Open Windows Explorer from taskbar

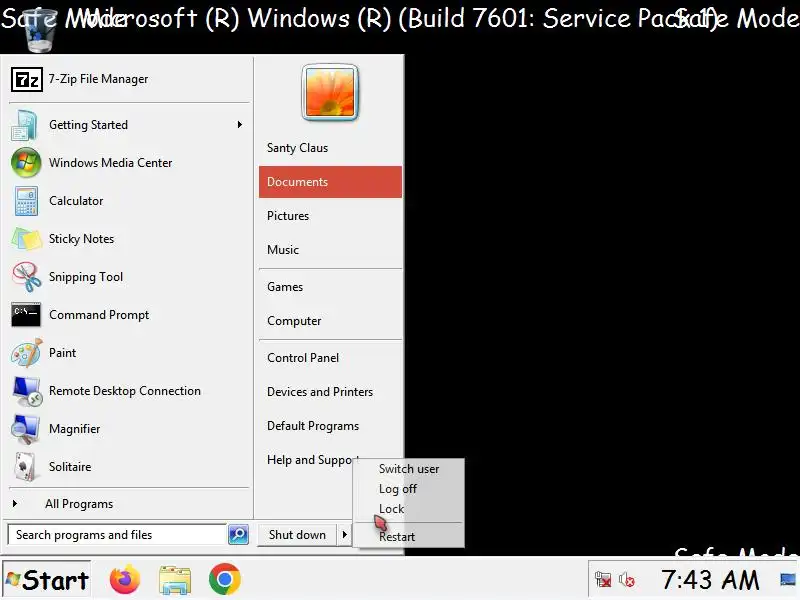click(175, 581)
